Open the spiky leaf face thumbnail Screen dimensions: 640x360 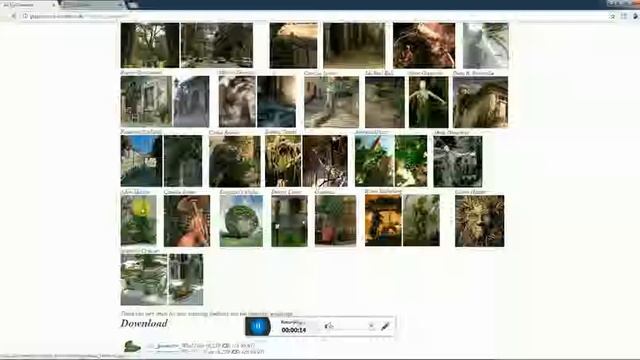(480, 221)
